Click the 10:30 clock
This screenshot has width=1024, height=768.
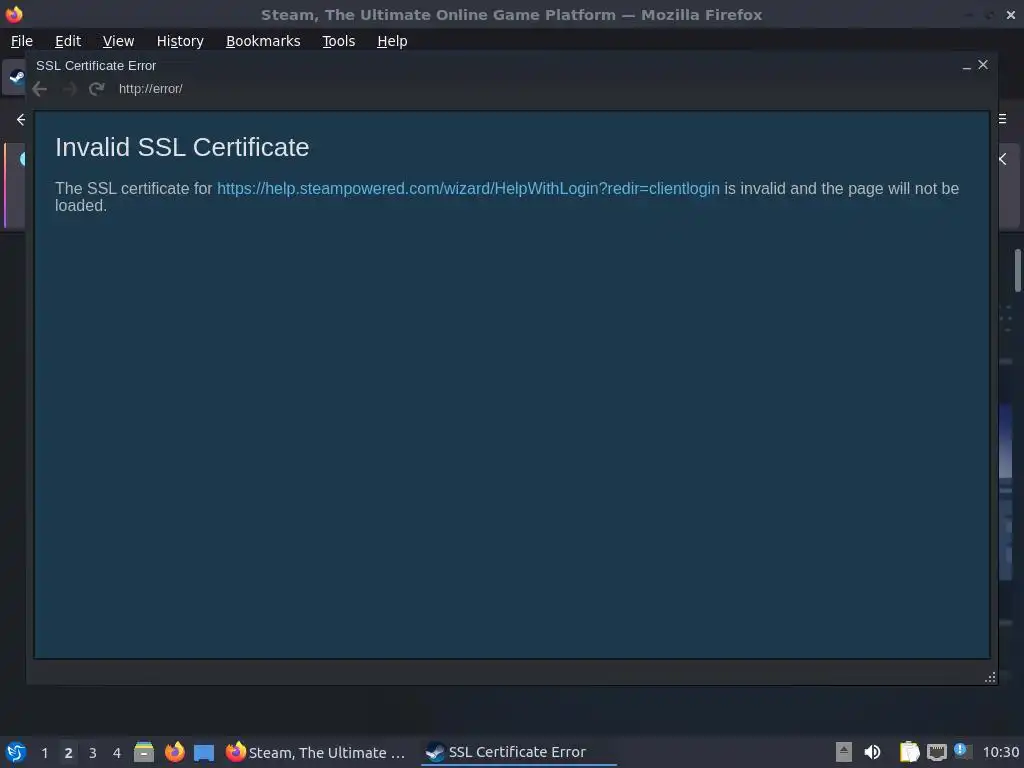click(1000, 752)
